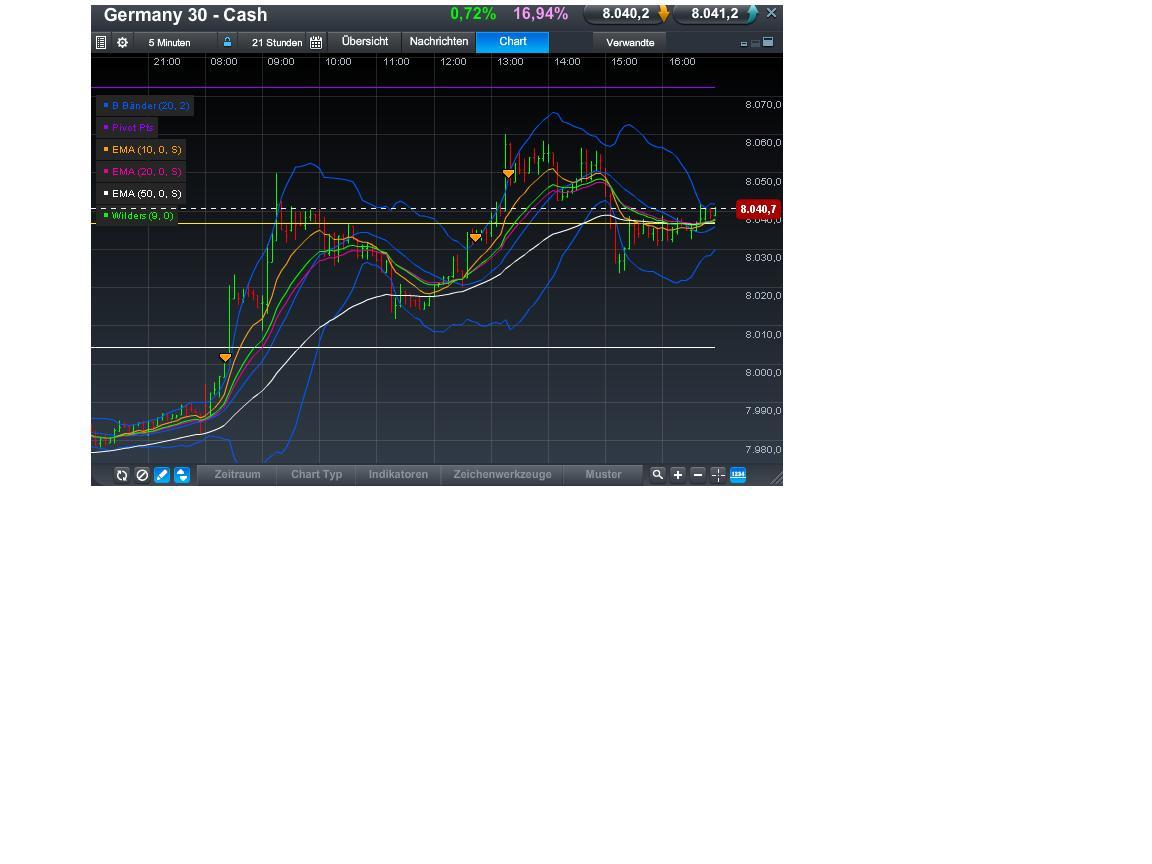
Task: Click the magnifier zoom icon
Action: pyautogui.click(x=658, y=475)
